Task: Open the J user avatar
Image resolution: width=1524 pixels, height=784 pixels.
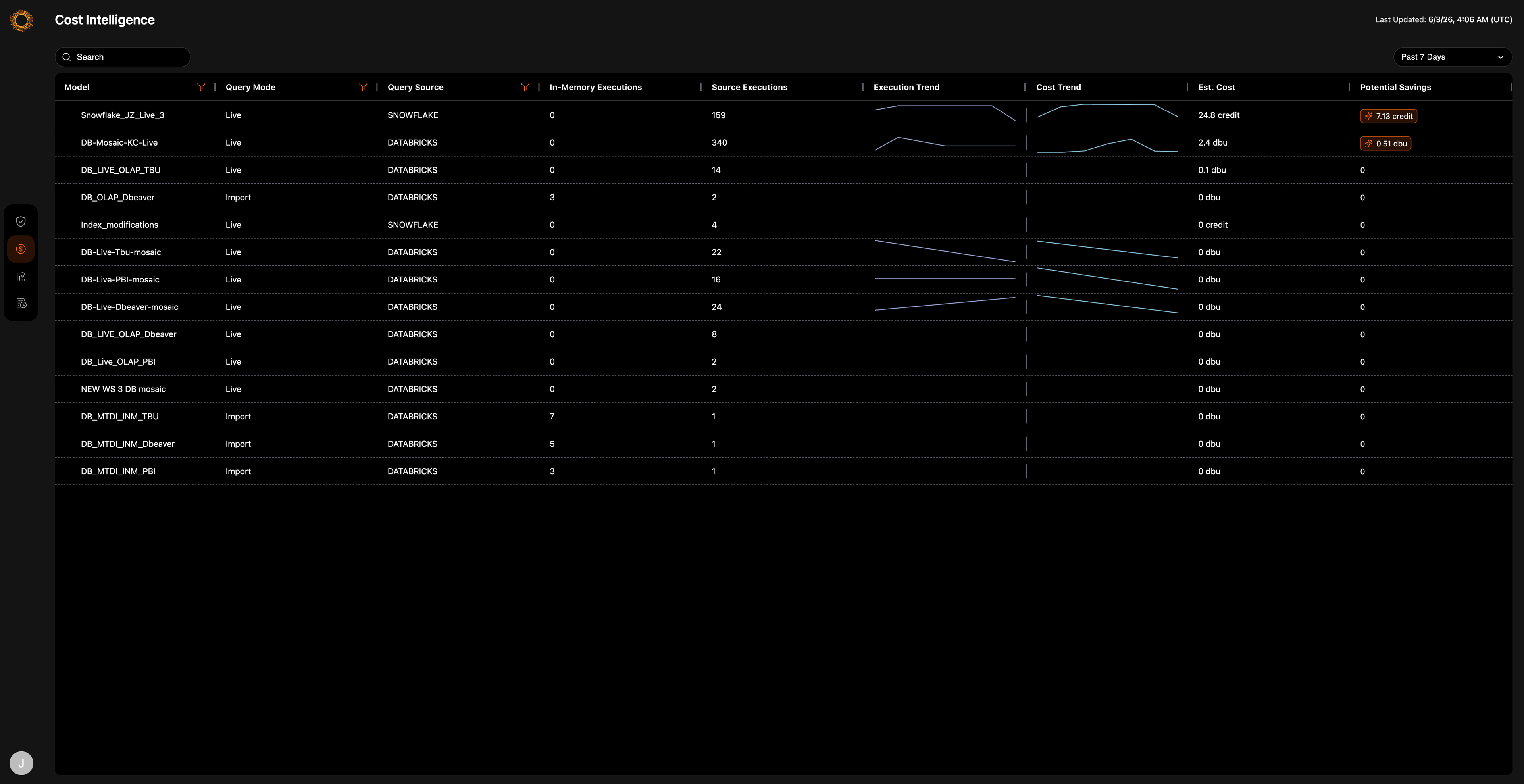Action: tap(21, 763)
